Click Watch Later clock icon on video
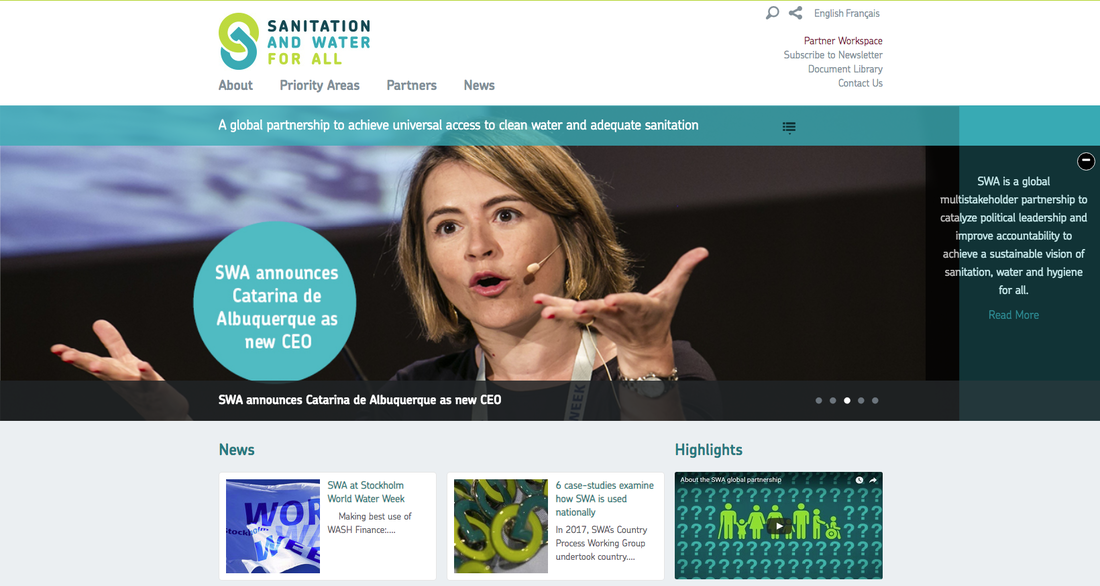The height and width of the screenshot is (586, 1100). coord(859,480)
